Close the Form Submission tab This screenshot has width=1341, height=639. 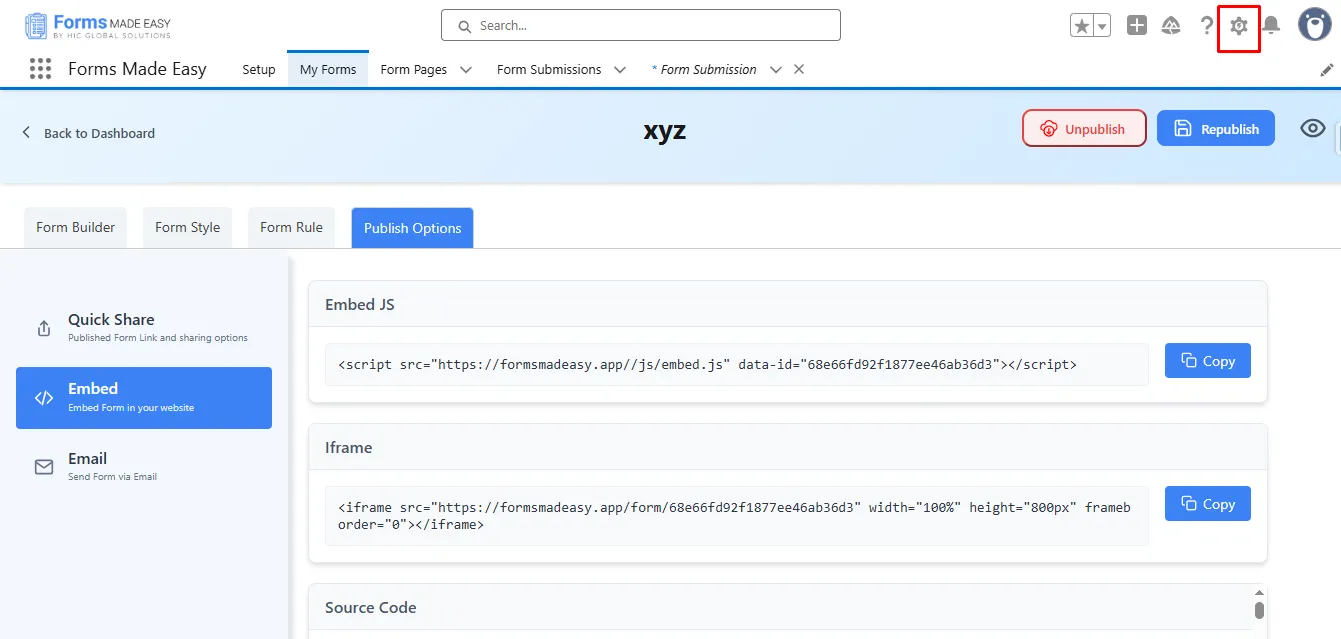pyautogui.click(x=799, y=69)
